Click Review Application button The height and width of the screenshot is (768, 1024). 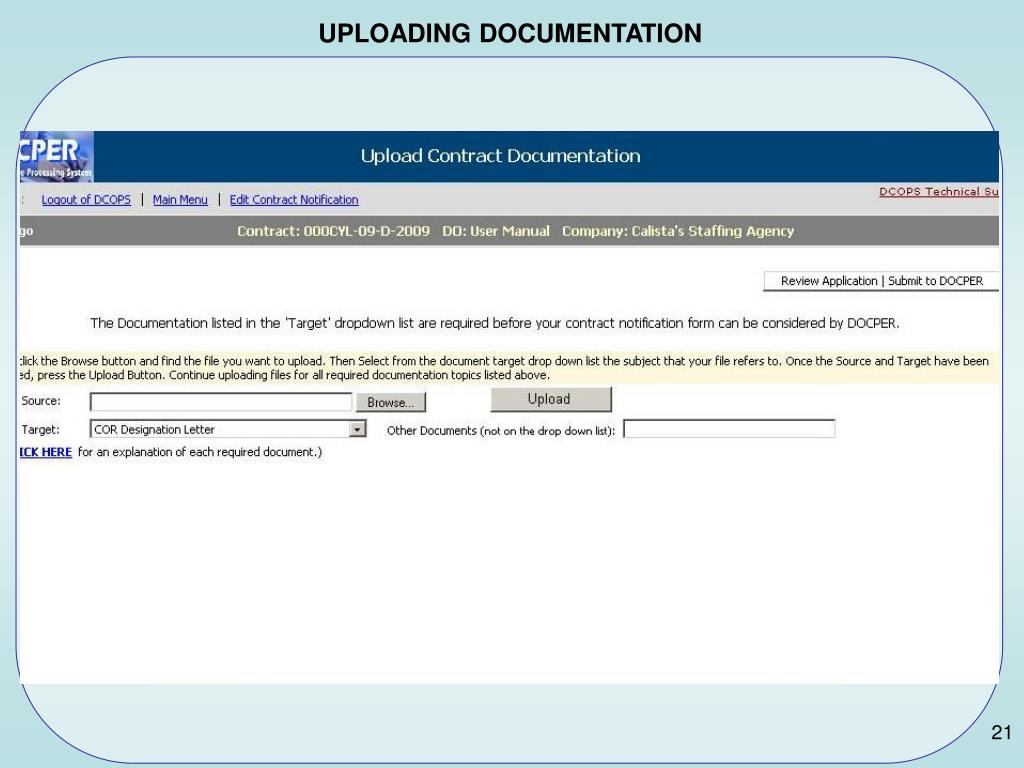tap(829, 281)
